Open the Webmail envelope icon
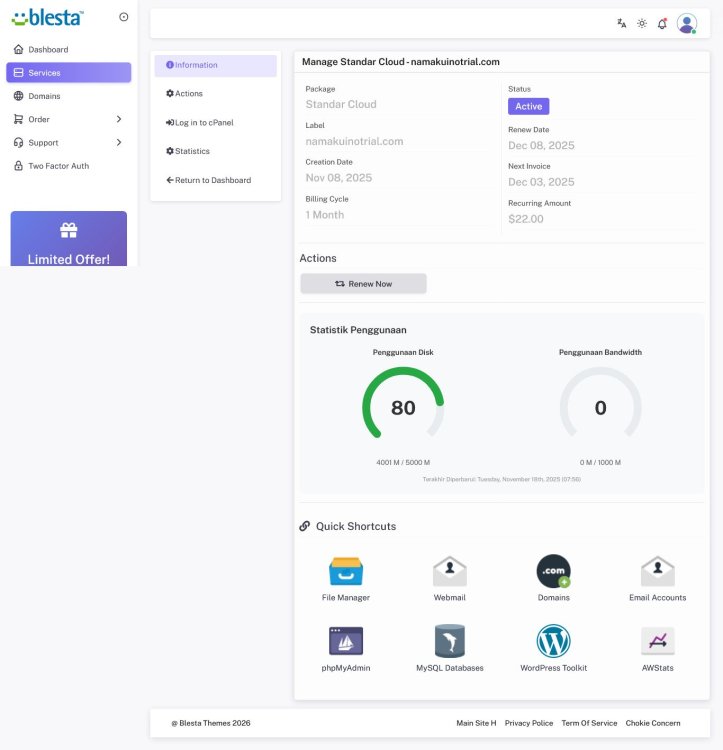 tap(450, 571)
